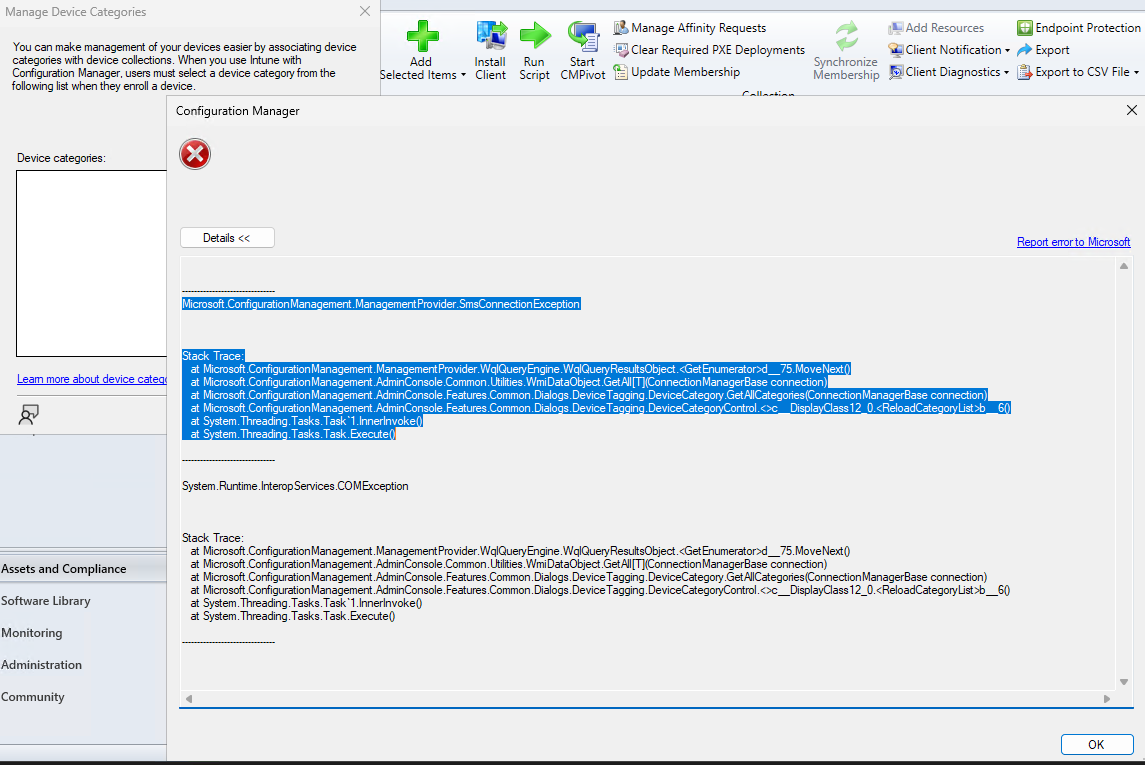Click the Update Membership icon

pos(621,72)
